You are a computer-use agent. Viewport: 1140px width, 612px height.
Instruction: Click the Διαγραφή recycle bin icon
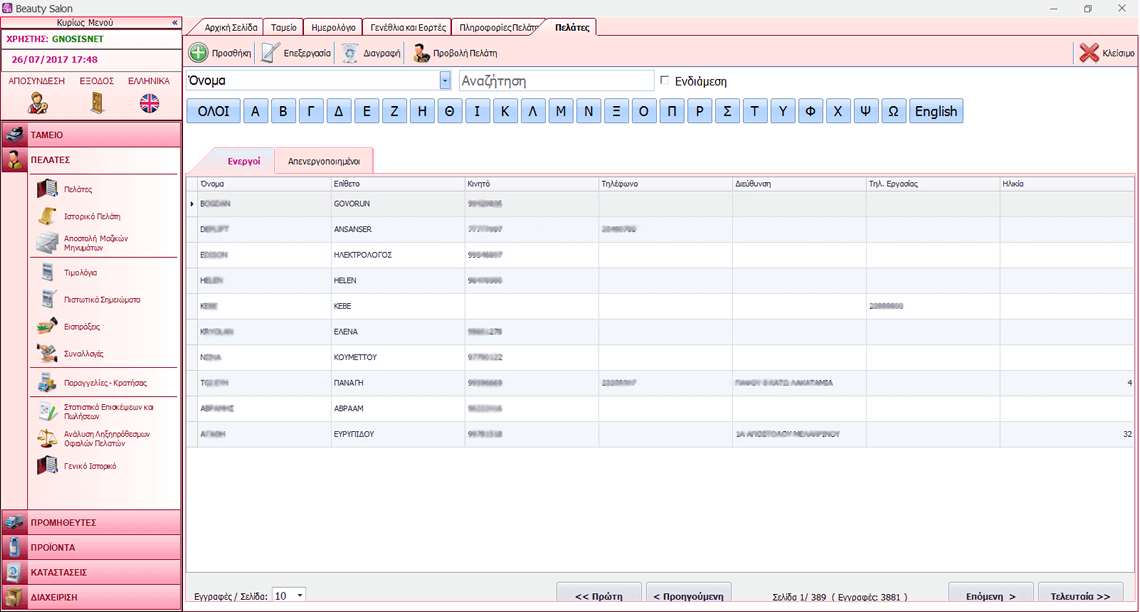pos(349,53)
